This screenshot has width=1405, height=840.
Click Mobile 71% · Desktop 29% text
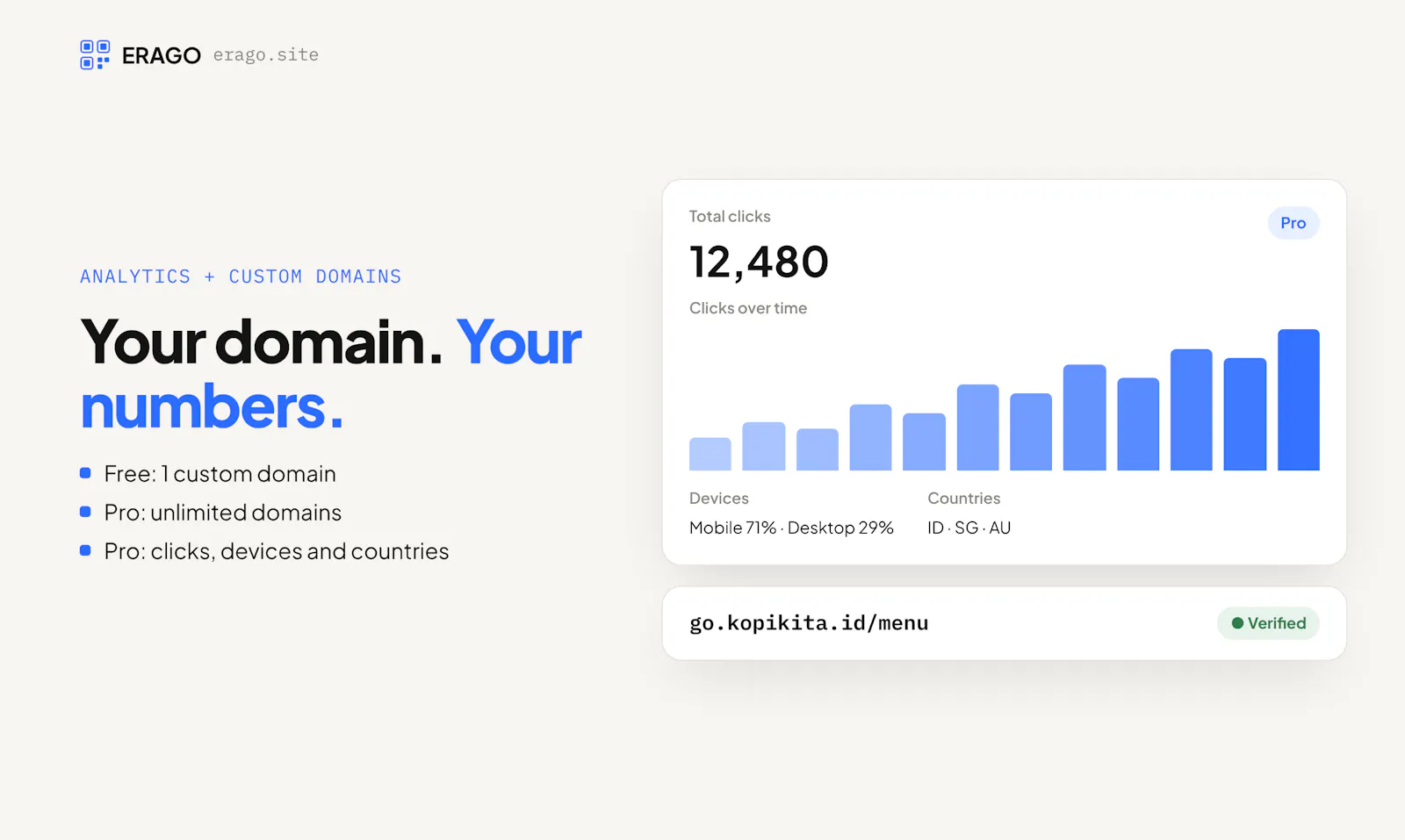tap(791, 528)
